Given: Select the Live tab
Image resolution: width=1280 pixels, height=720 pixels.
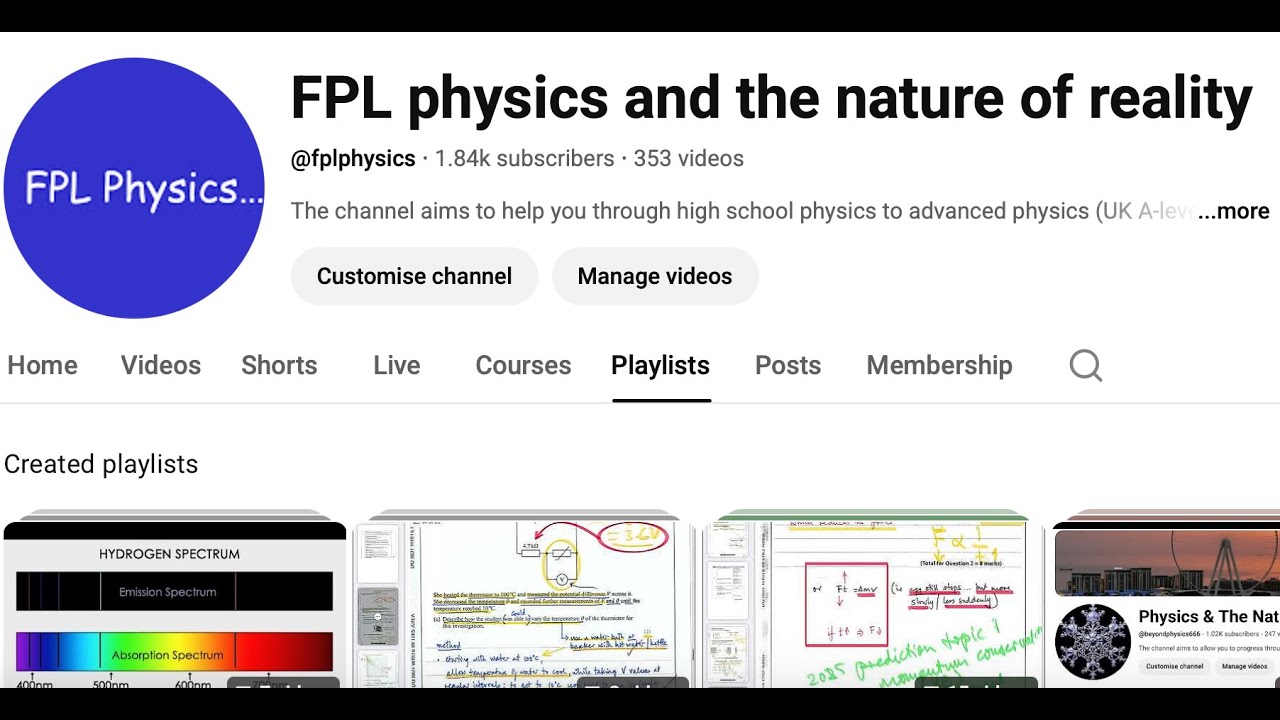Looking at the screenshot, I should pyautogui.click(x=397, y=365).
